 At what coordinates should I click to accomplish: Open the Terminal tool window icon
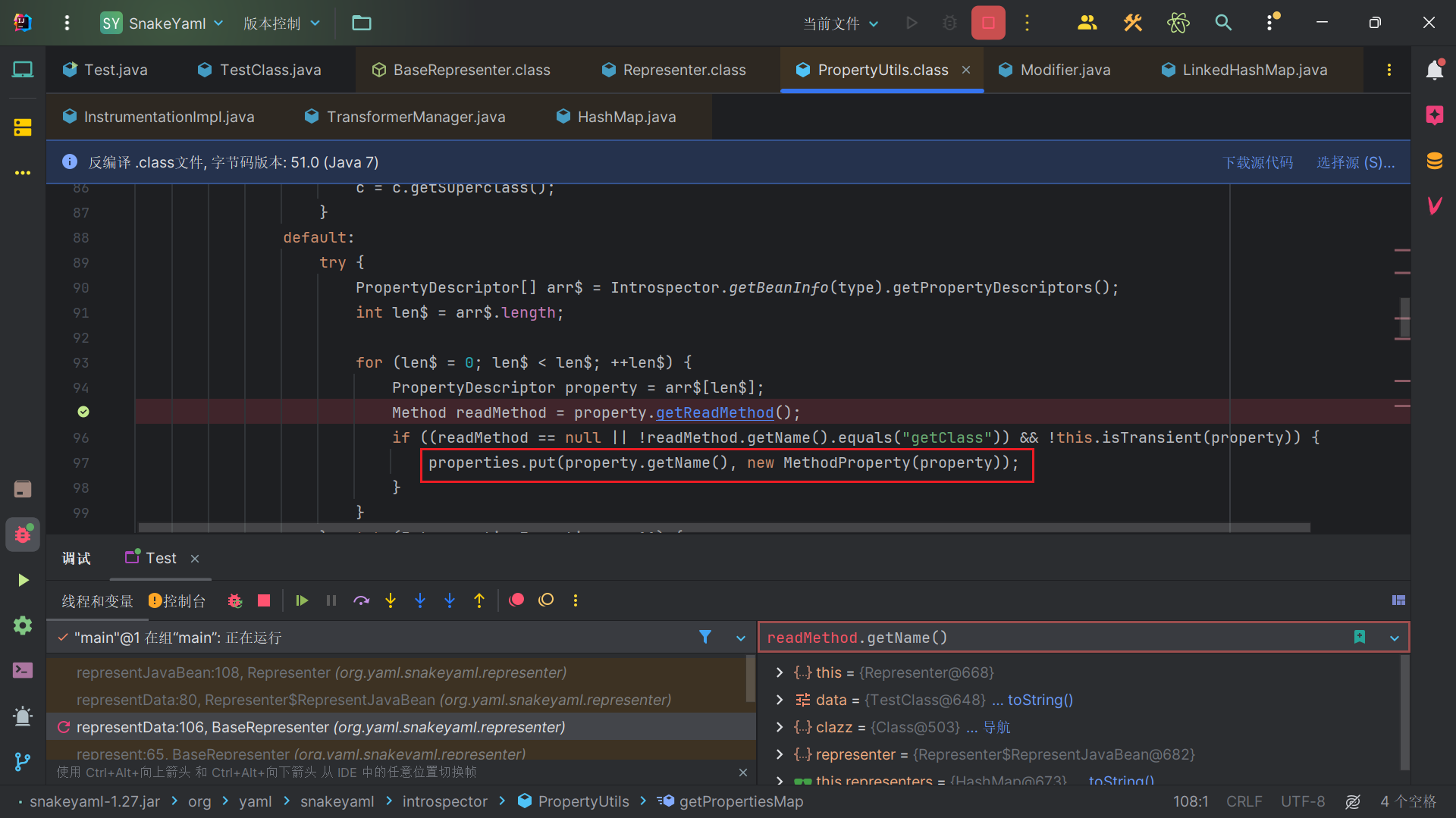[x=23, y=670]
